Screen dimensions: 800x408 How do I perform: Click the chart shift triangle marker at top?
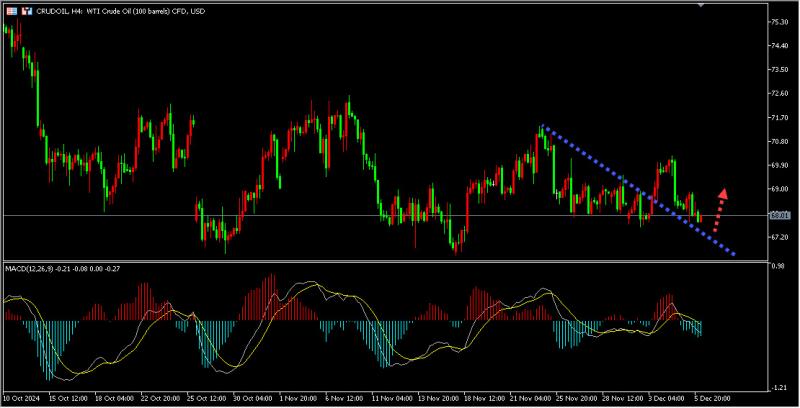[x=701, y=5]
